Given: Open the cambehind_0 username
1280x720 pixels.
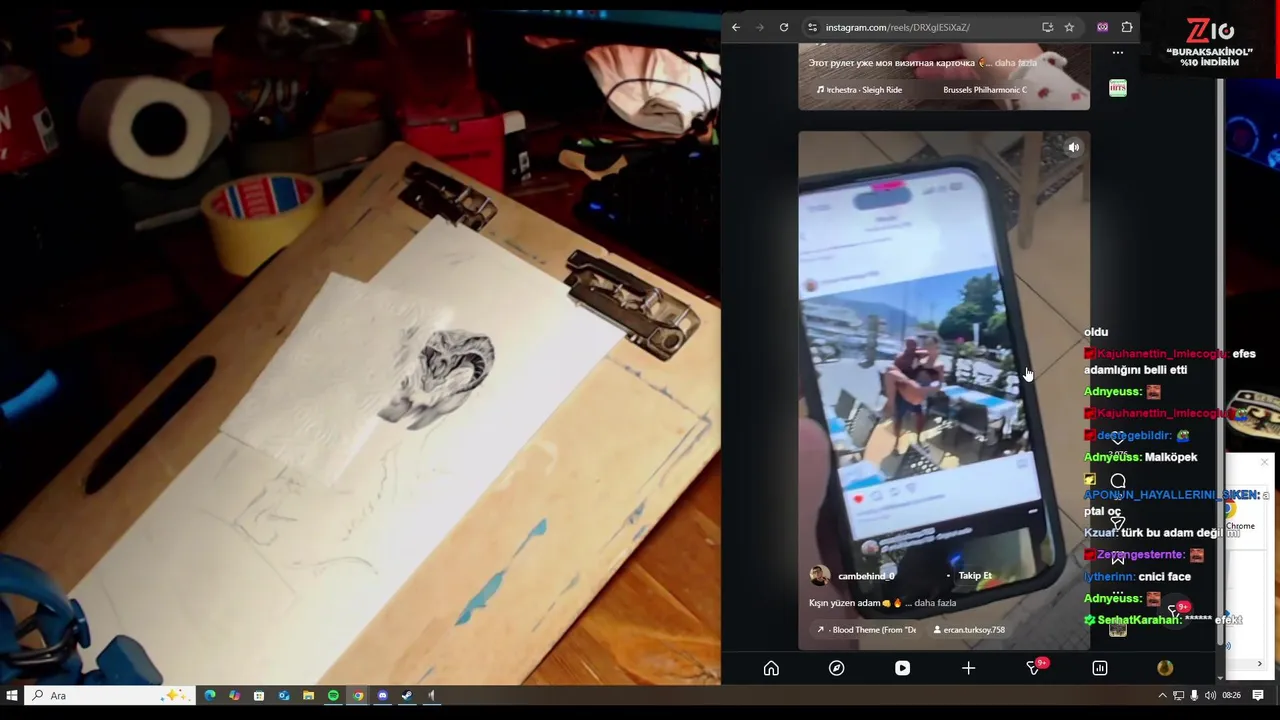Looking at the screenshot, I should (x=866, y=576).
